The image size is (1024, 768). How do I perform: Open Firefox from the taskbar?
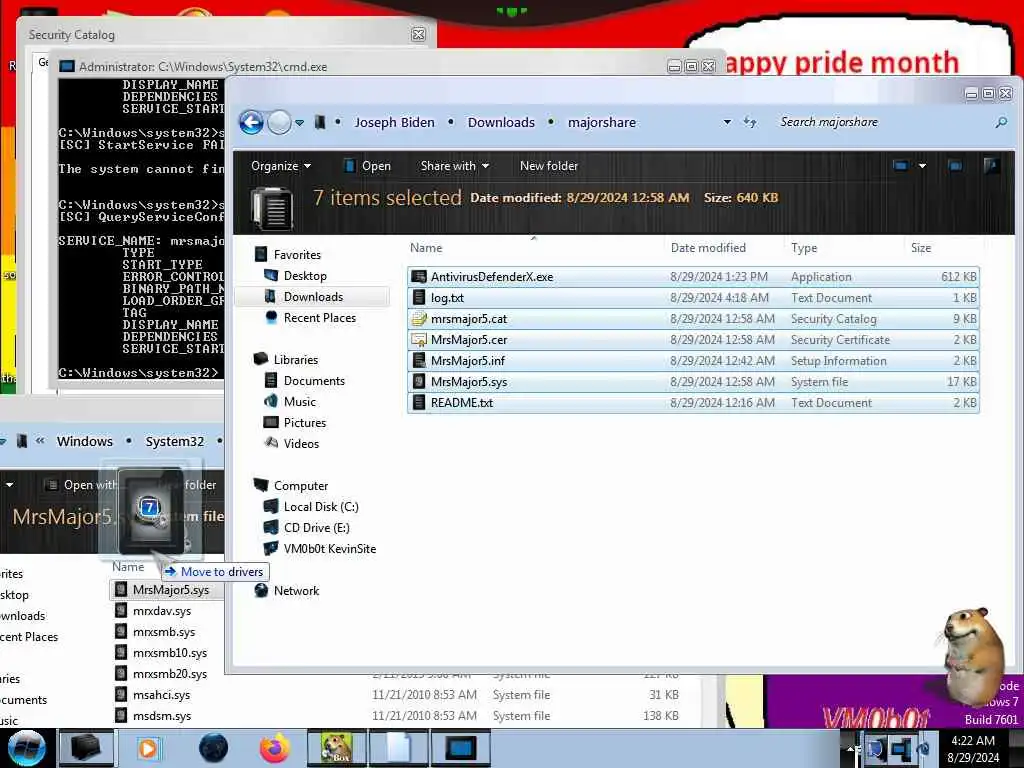(x=275, y=748)
